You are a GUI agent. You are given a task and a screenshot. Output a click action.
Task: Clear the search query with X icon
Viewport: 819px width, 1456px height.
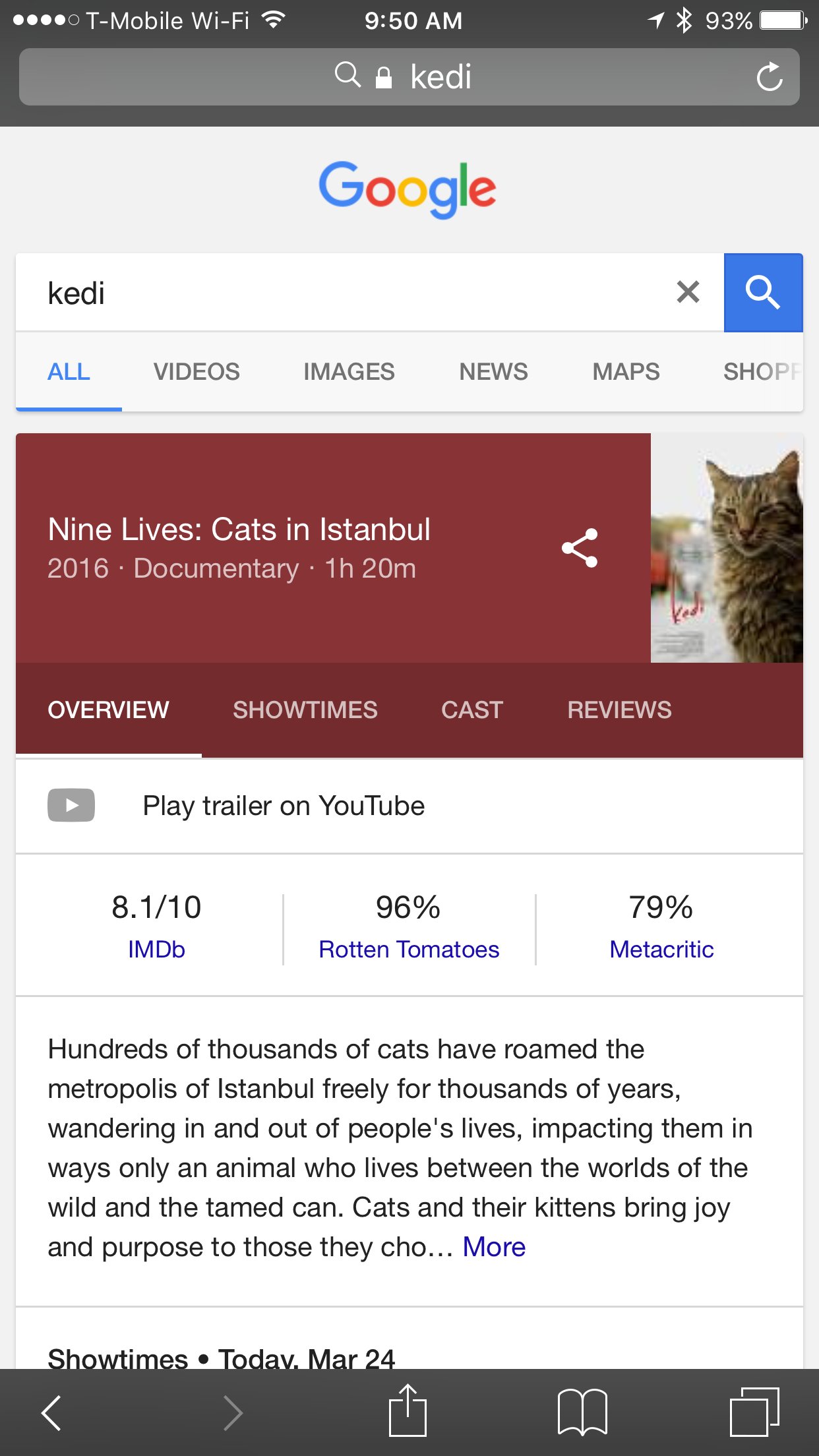click(x=688, y=291)
